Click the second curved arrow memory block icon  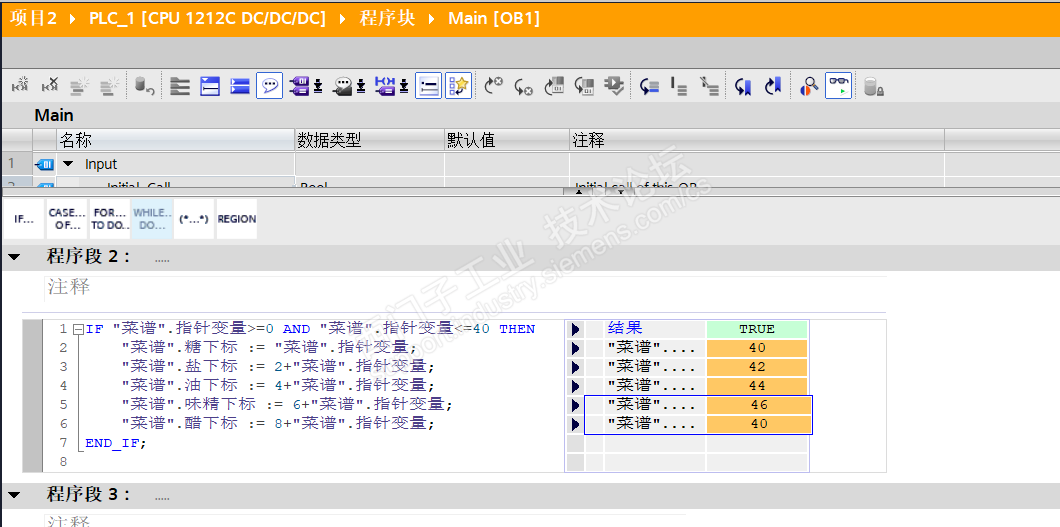pos(584,86)
